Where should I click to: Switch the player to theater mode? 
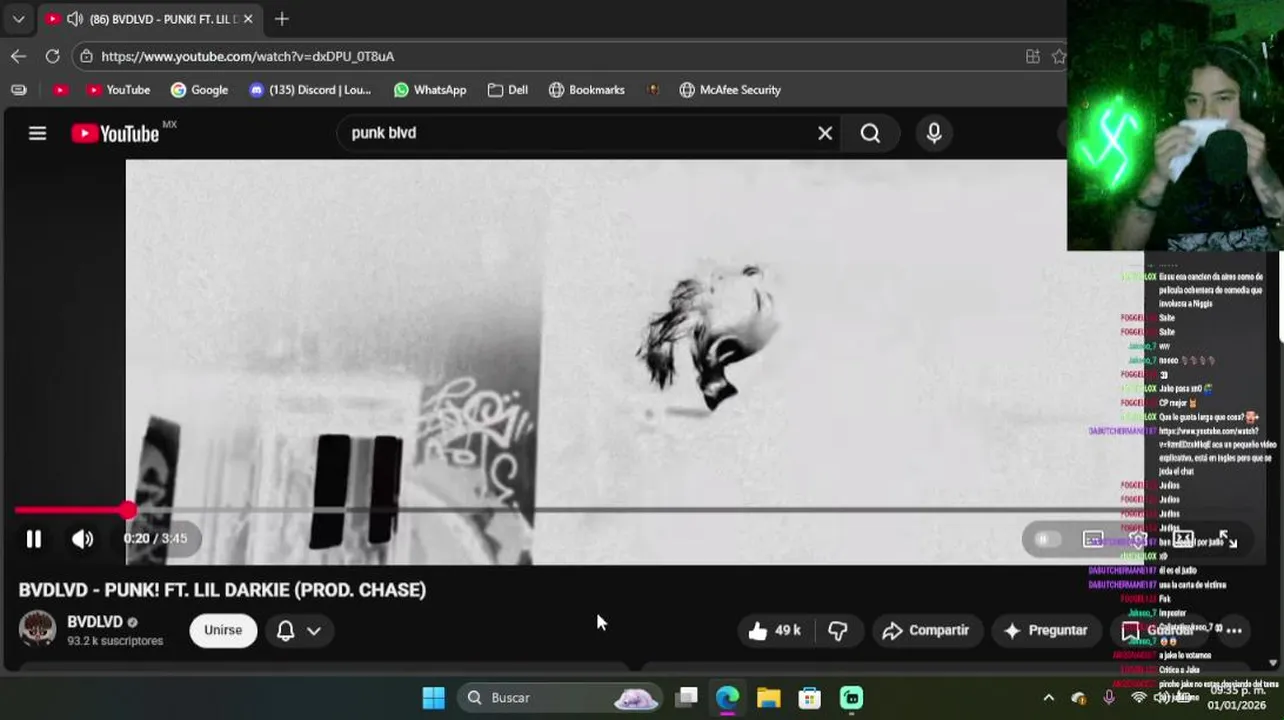coord(1183,539)
